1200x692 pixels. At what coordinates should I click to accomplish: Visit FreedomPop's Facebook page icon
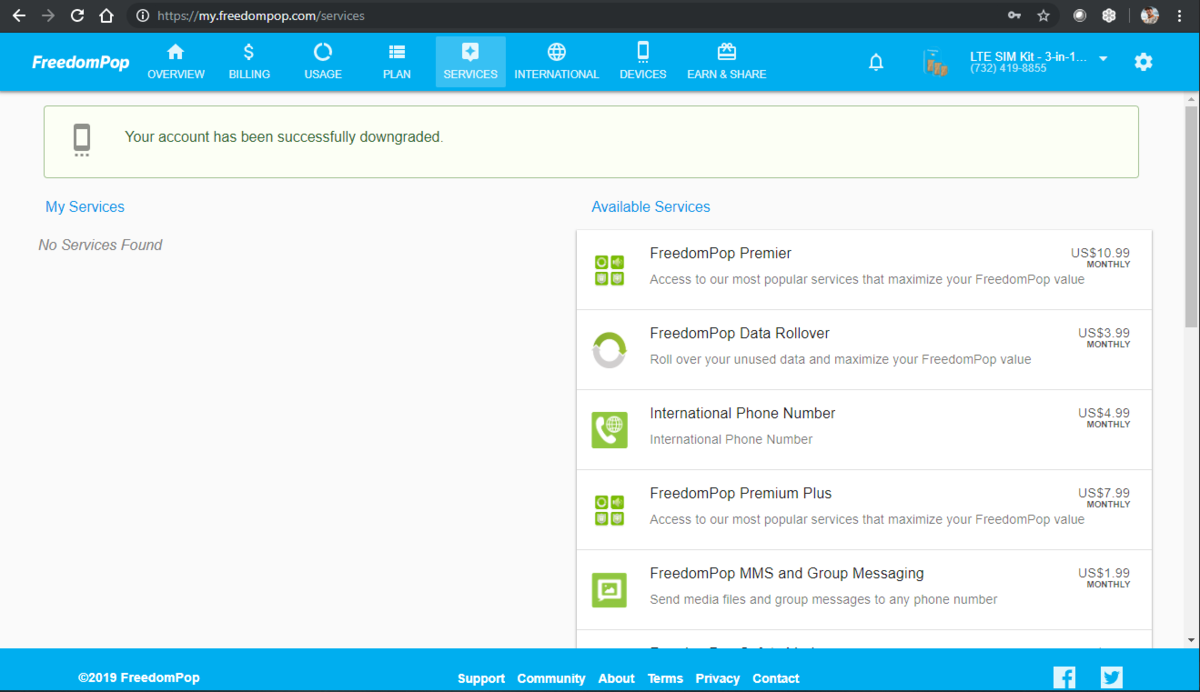1065,677
